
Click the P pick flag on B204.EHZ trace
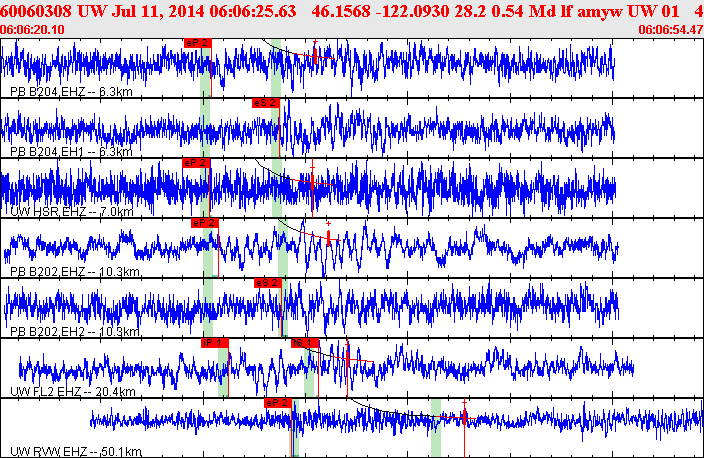[x=198, y=42]
